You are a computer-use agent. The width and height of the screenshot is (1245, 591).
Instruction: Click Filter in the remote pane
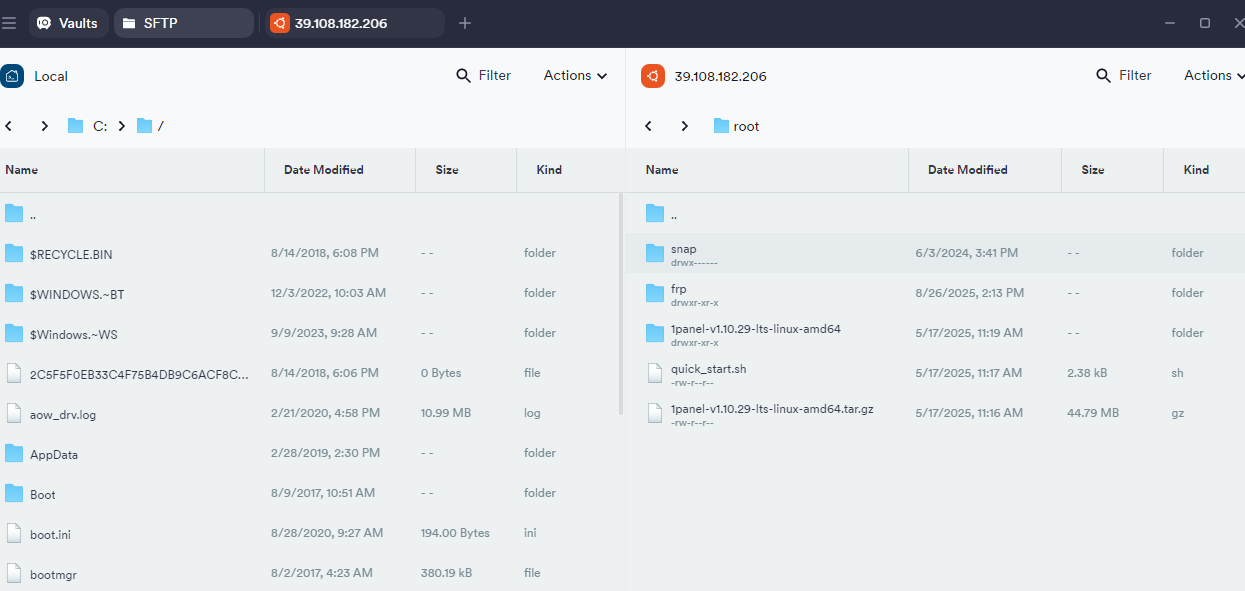click(1124, 76)
